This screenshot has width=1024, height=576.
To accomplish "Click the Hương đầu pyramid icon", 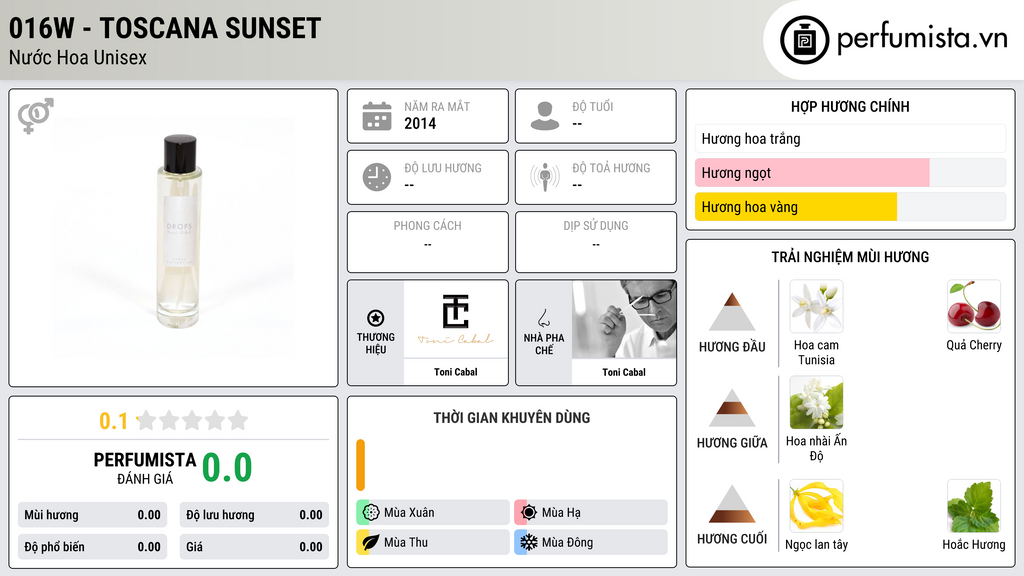I will 732,312.
